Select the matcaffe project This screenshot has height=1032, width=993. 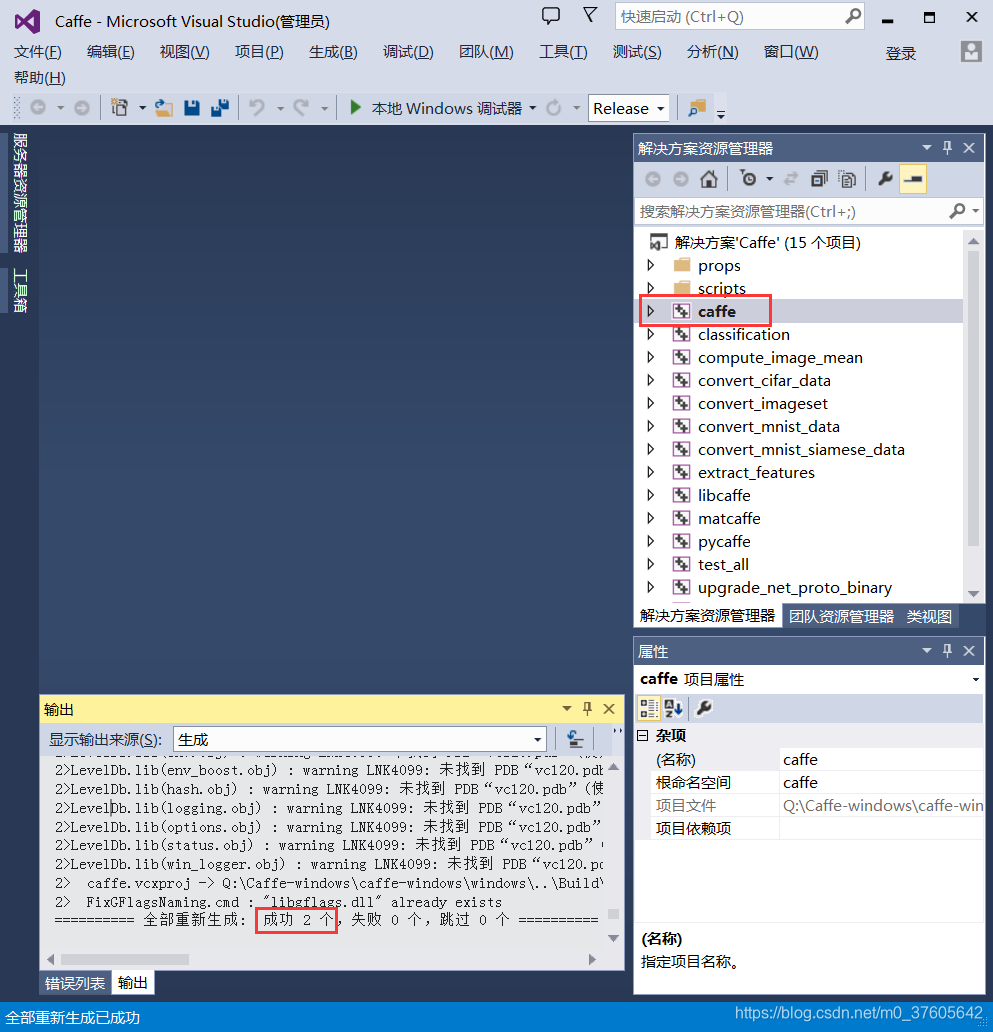(729, 518)
